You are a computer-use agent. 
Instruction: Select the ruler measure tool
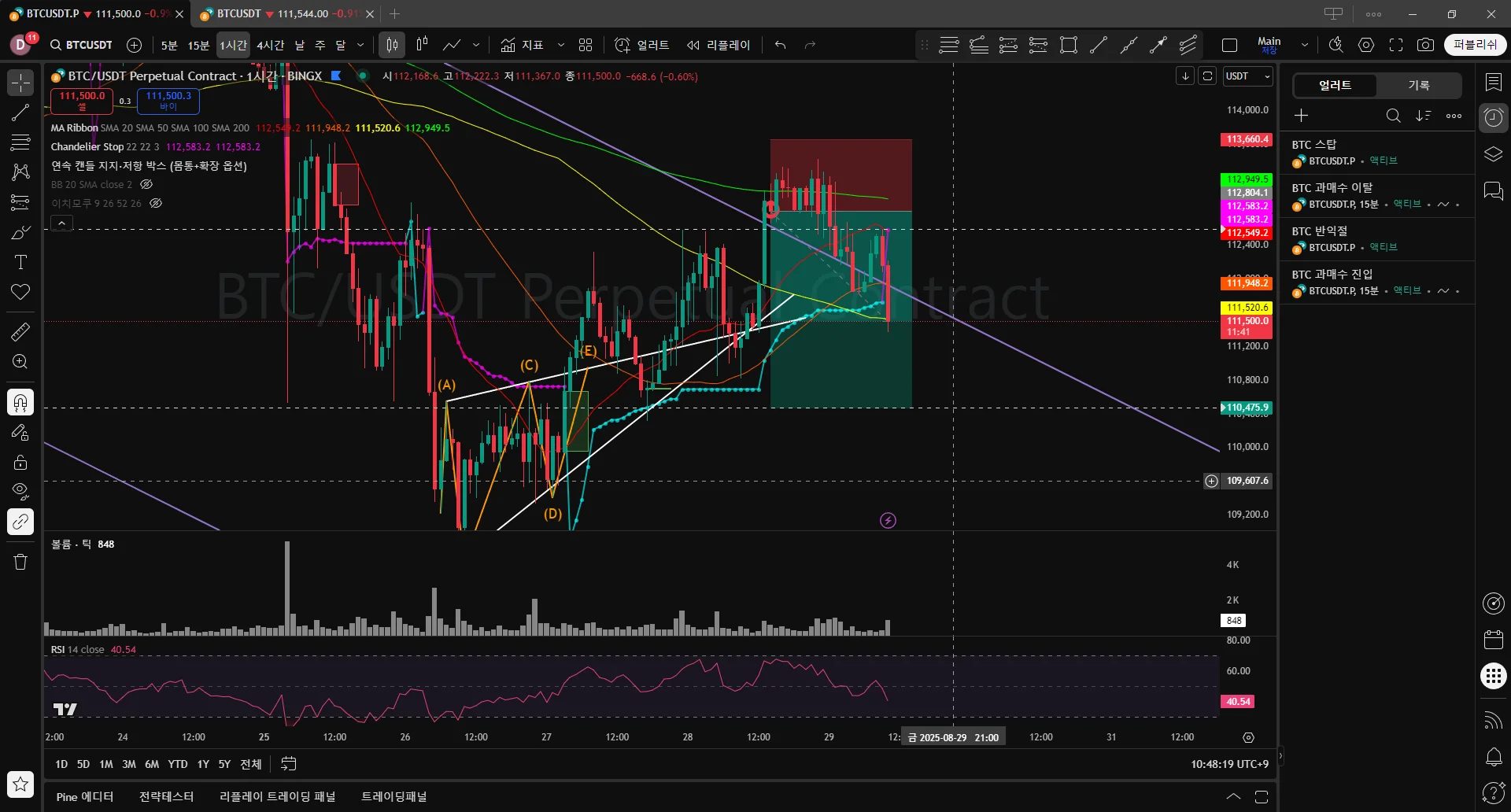point(20,332)
